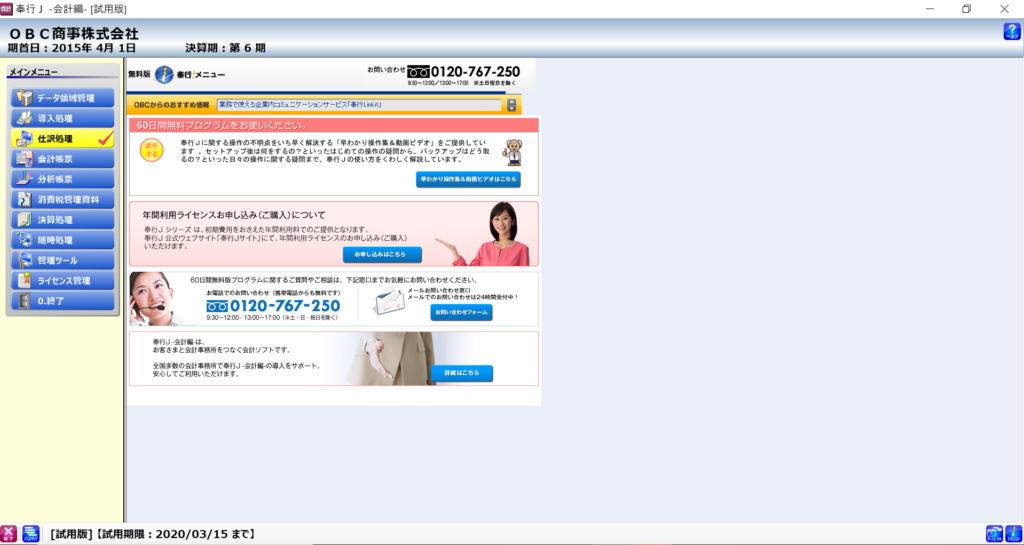
Task: Click 0.終了 in the main menu
Action: [63, 301]
